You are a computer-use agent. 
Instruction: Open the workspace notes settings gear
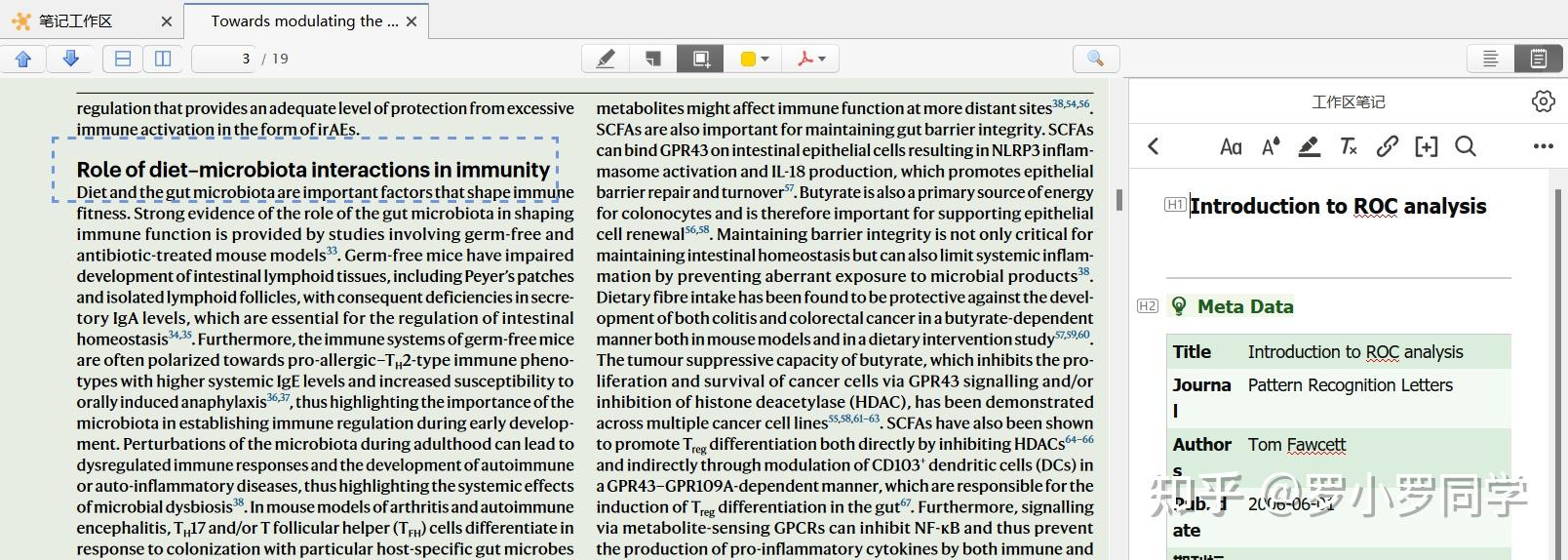click(x=1543, y=100)
